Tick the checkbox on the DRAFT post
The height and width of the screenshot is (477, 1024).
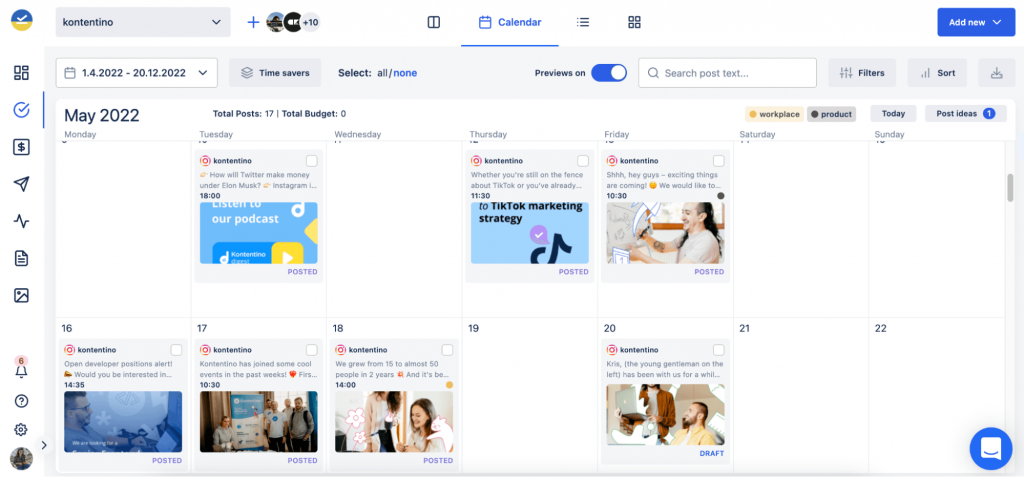pos(718,350)
